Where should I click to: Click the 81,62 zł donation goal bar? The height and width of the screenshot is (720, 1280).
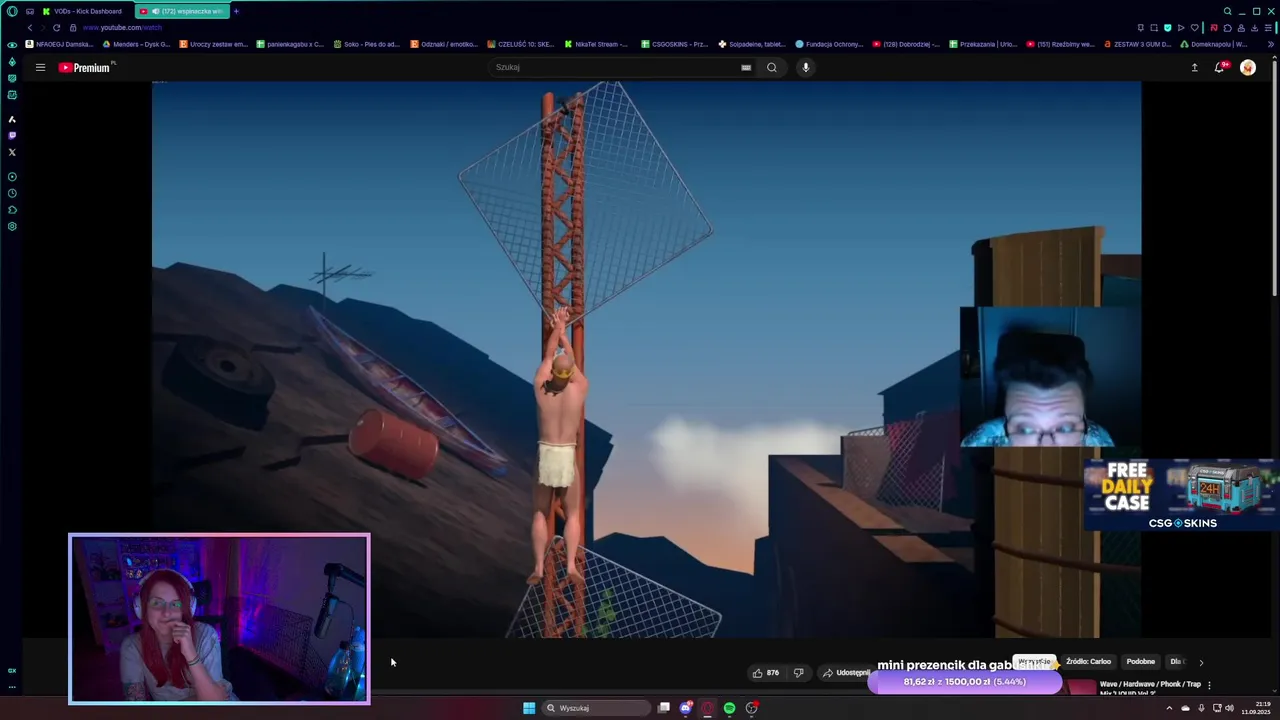click(x=964, y=682)
